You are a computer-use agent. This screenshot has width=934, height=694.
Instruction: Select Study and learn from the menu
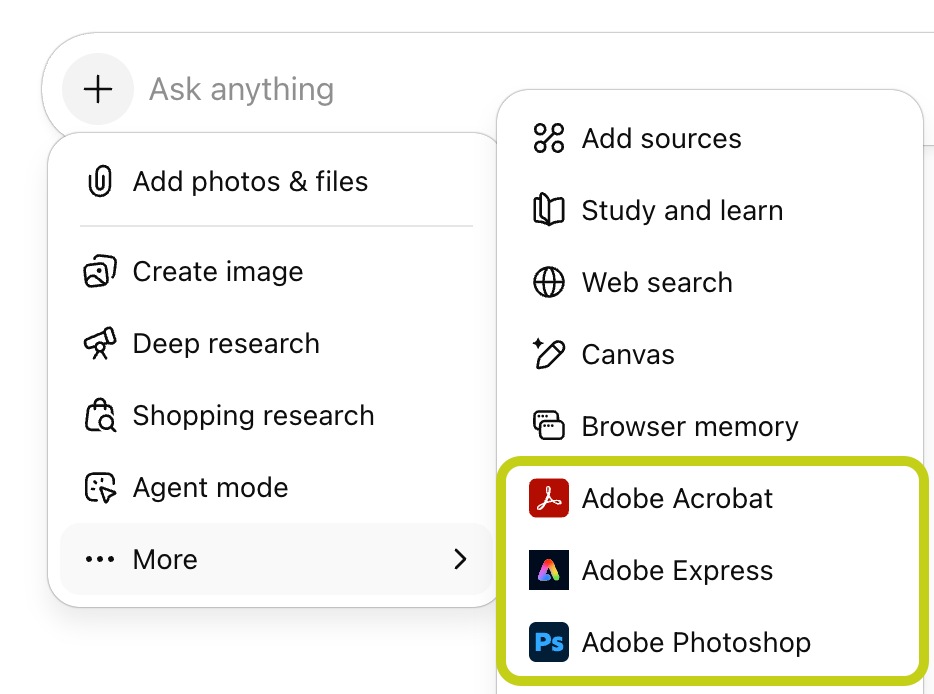tap(682, 210)
